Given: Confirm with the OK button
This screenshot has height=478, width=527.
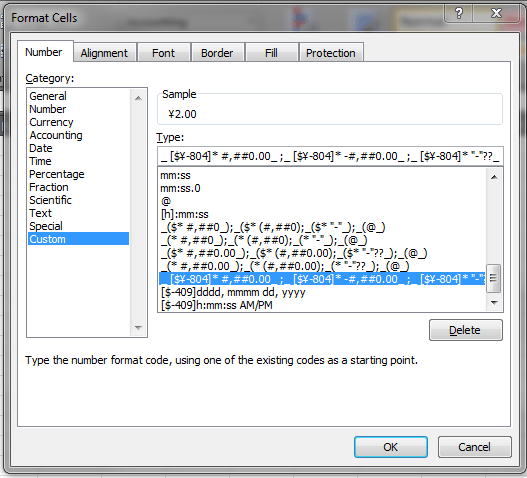Looking at the screenshot, I should pyautogui.click(x=391, y=447).
